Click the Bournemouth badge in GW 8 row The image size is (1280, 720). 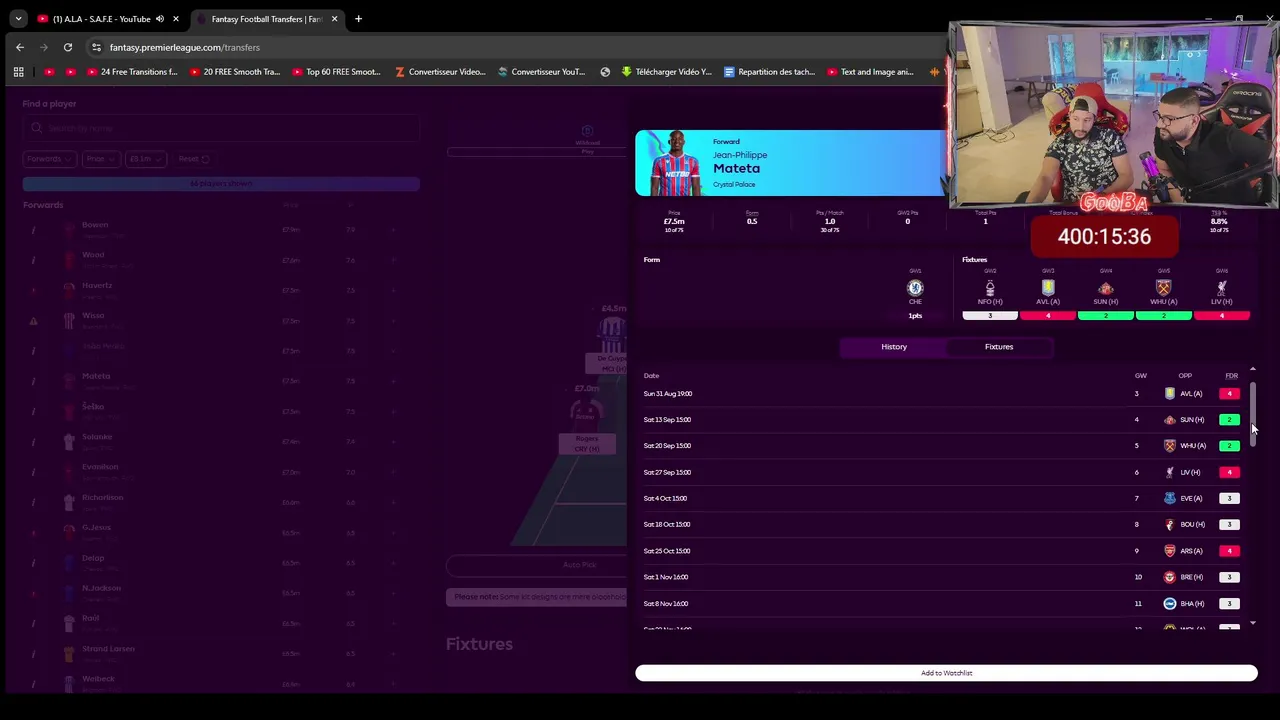[1170, 524]
